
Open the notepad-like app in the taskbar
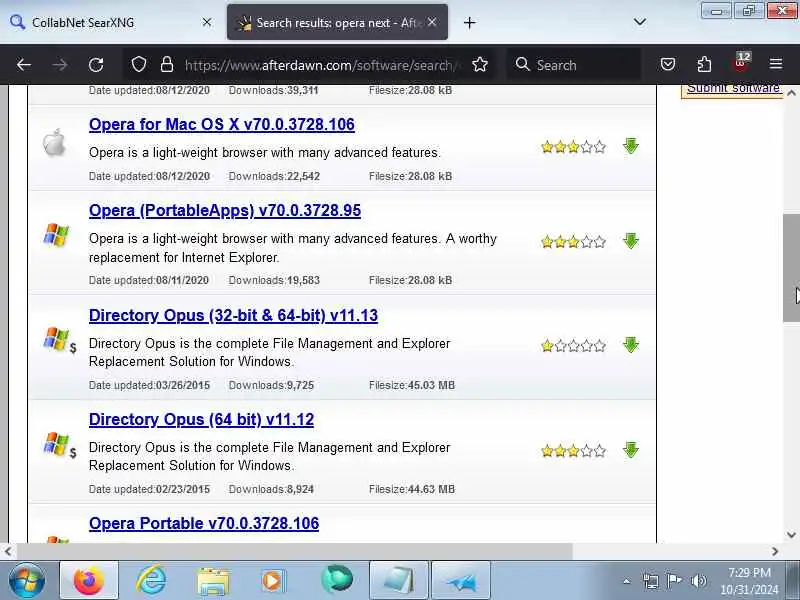(x=398, y=580)
